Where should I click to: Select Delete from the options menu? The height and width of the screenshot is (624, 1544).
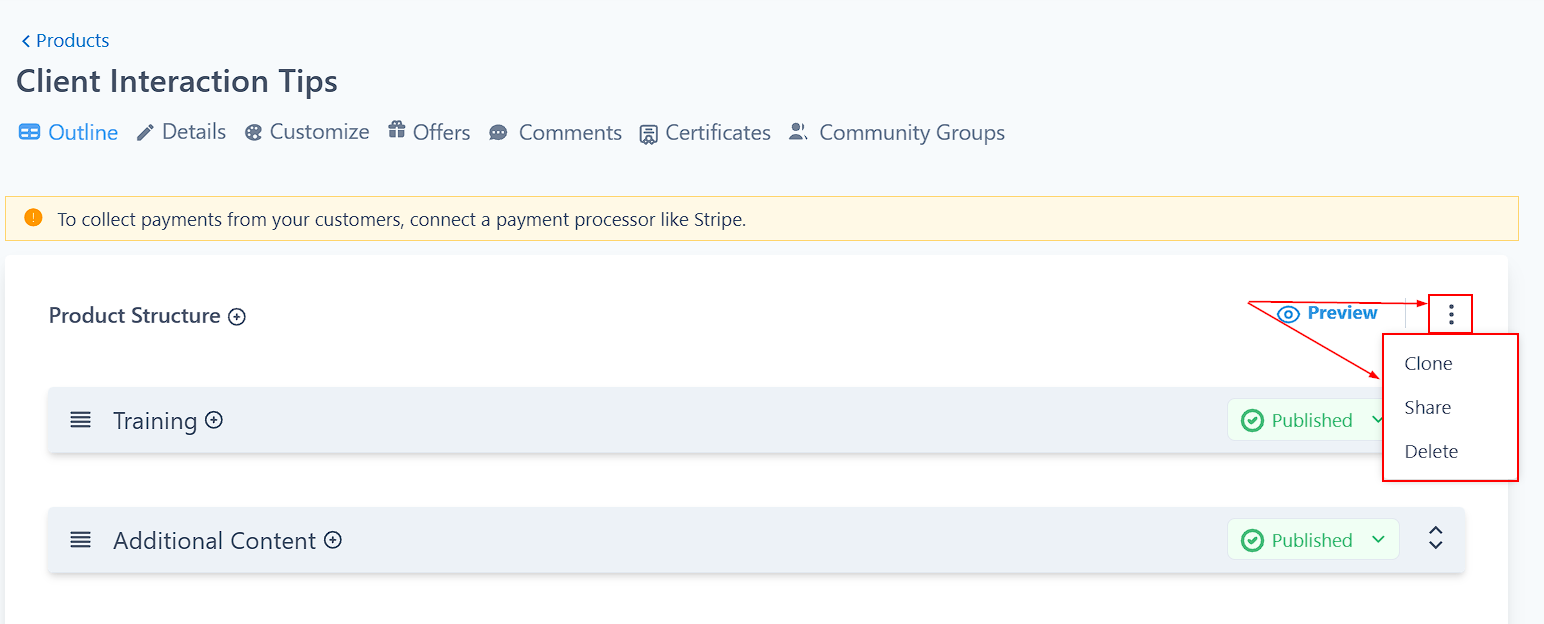click(x=1431, y=452)
